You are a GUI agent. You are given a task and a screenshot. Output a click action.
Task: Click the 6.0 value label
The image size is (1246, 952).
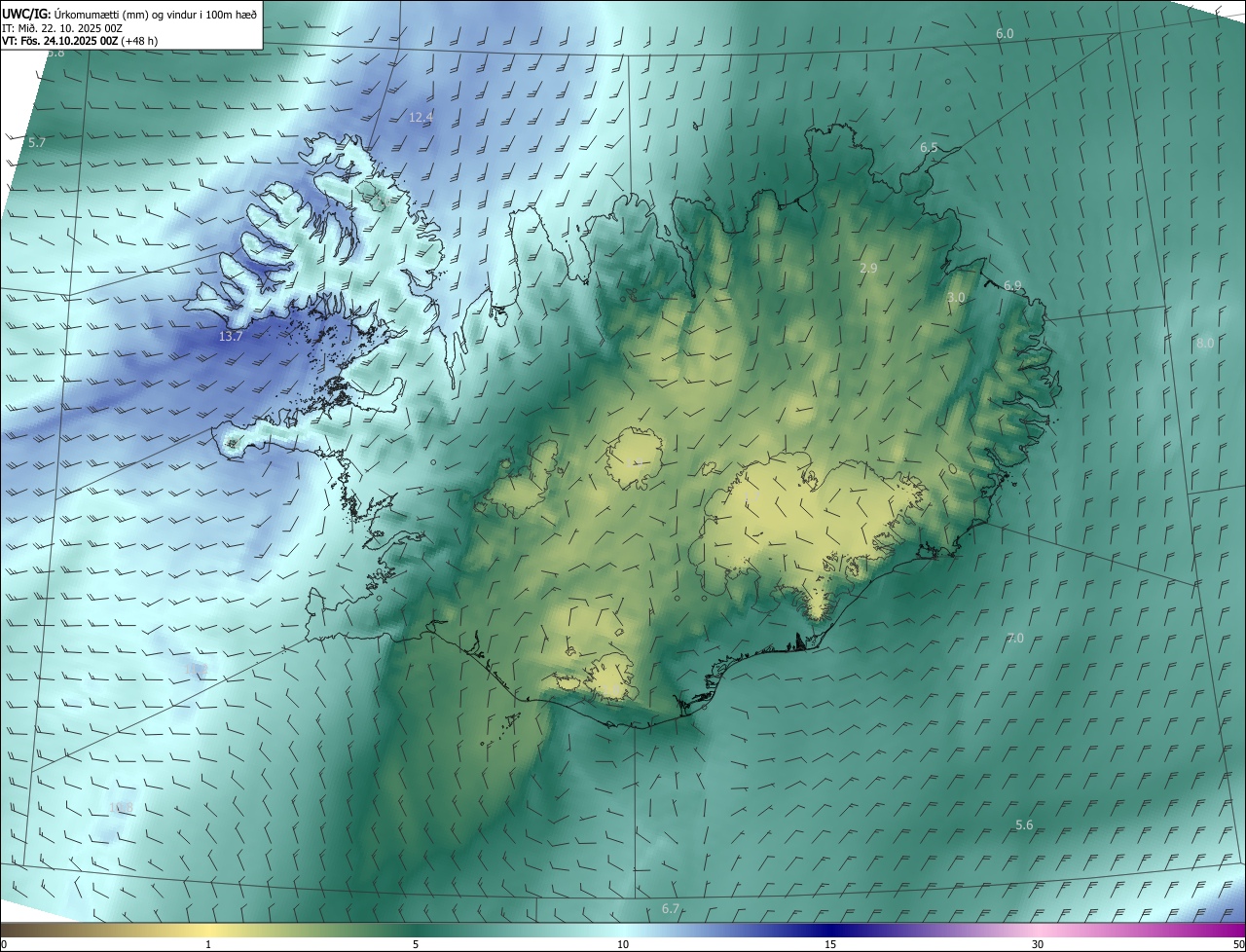1005,34
